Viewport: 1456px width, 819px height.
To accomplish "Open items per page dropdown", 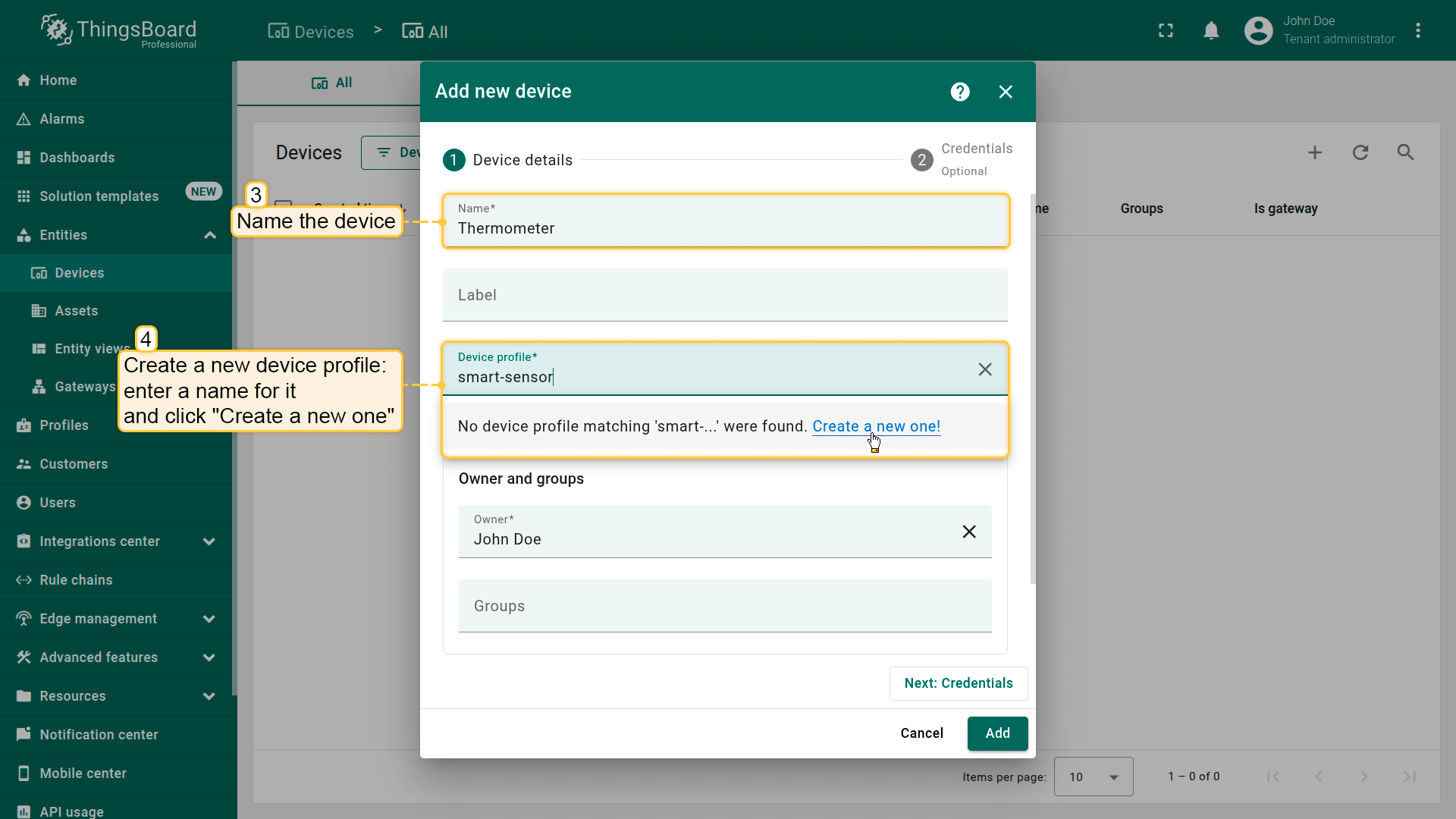I will [x=1093, y=777].
